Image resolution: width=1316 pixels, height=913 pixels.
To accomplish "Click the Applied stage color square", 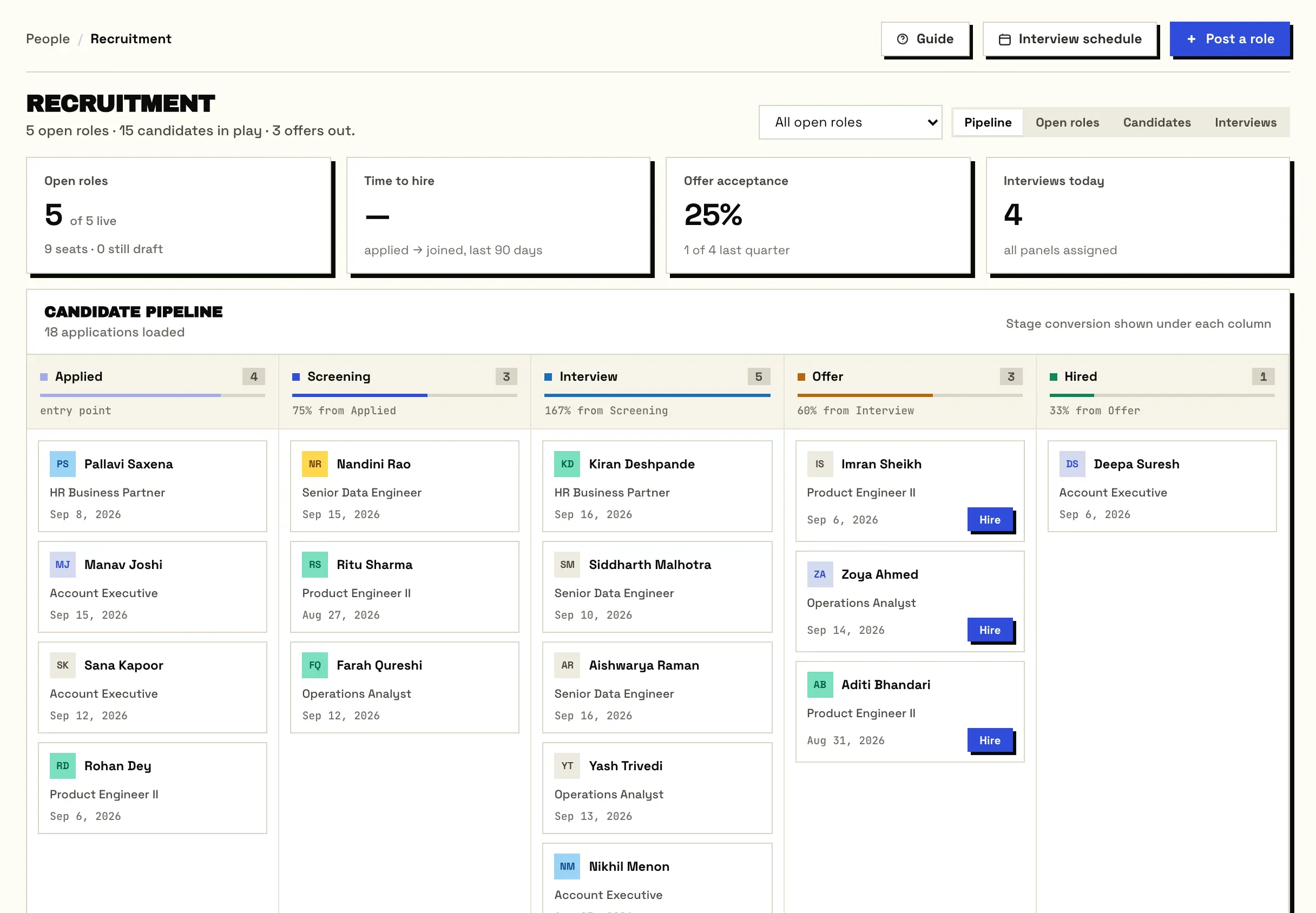I will [x=43, y=376].
